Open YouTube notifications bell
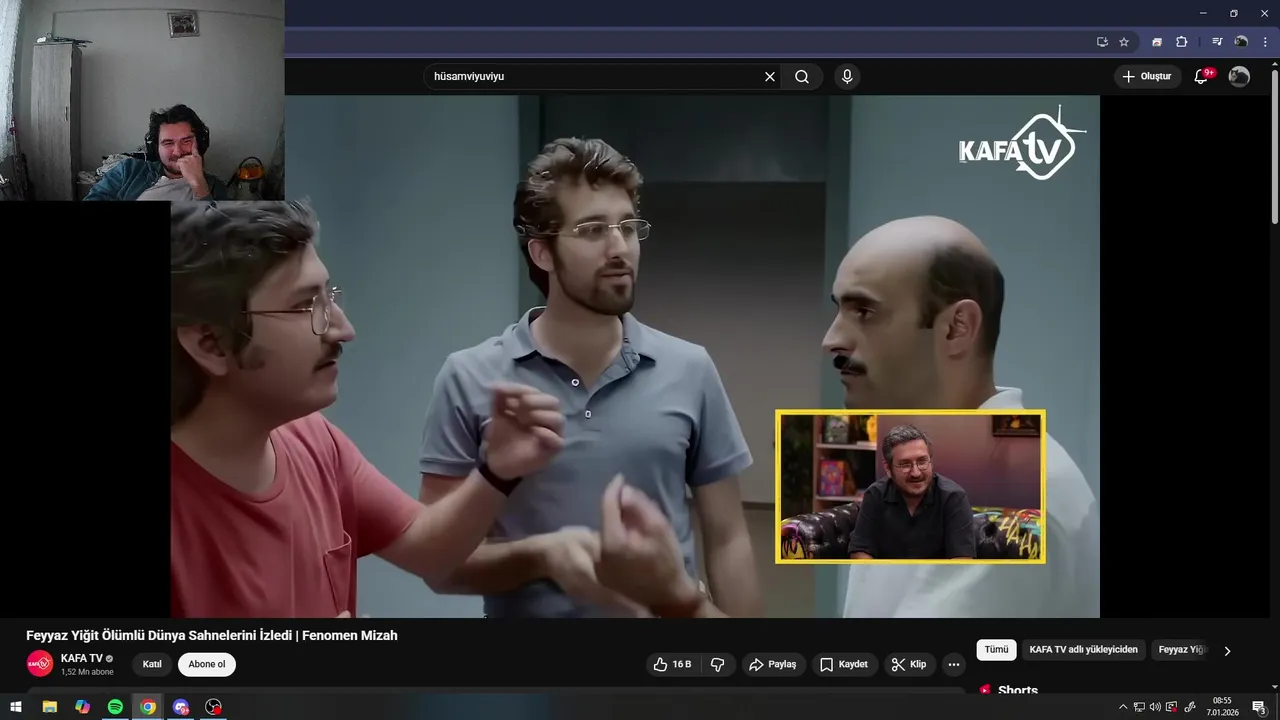Image resolution: width=1280 pixels, height=720 pixels. (x=1202, y=76)
